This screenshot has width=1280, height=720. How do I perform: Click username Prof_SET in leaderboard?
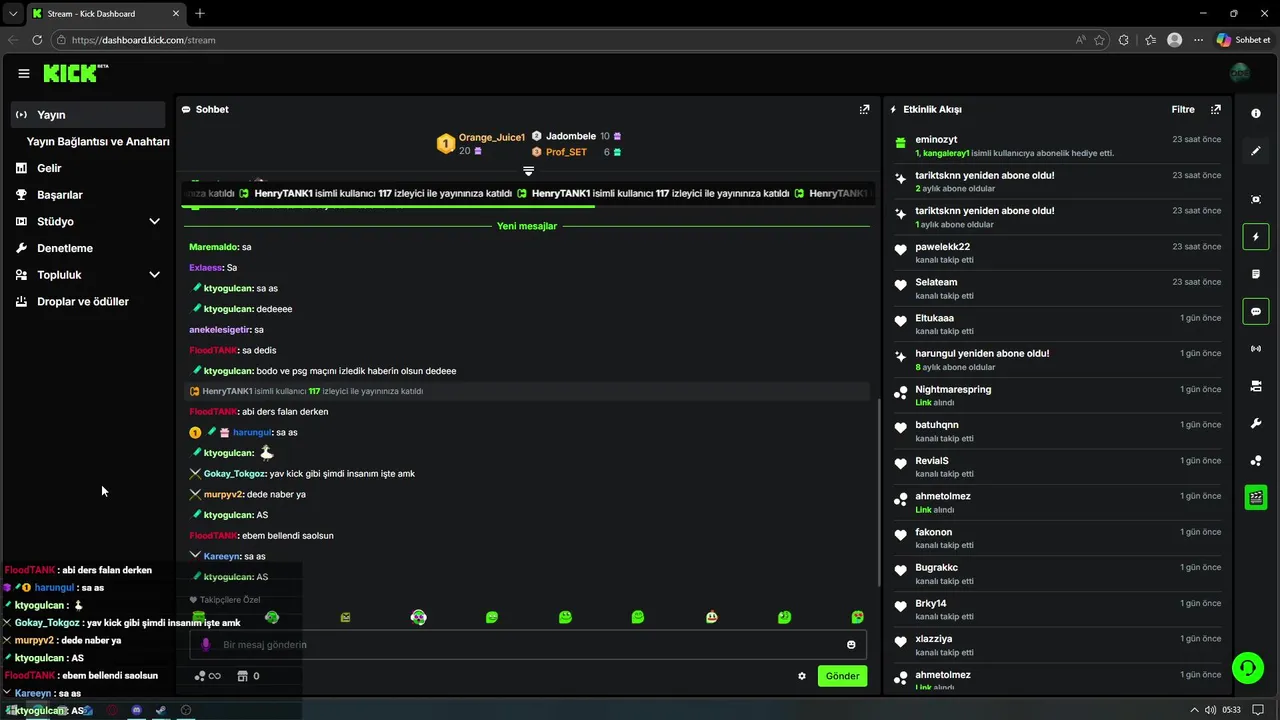pos(566,152)
